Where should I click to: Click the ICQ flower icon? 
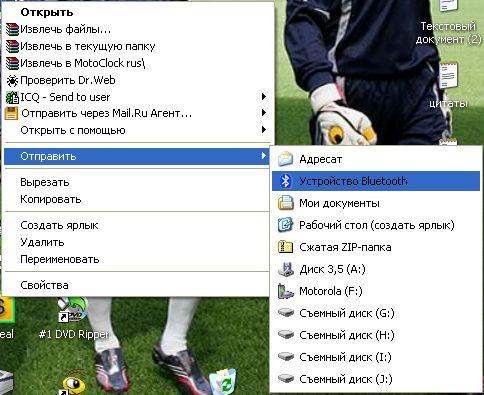[12, 97]
